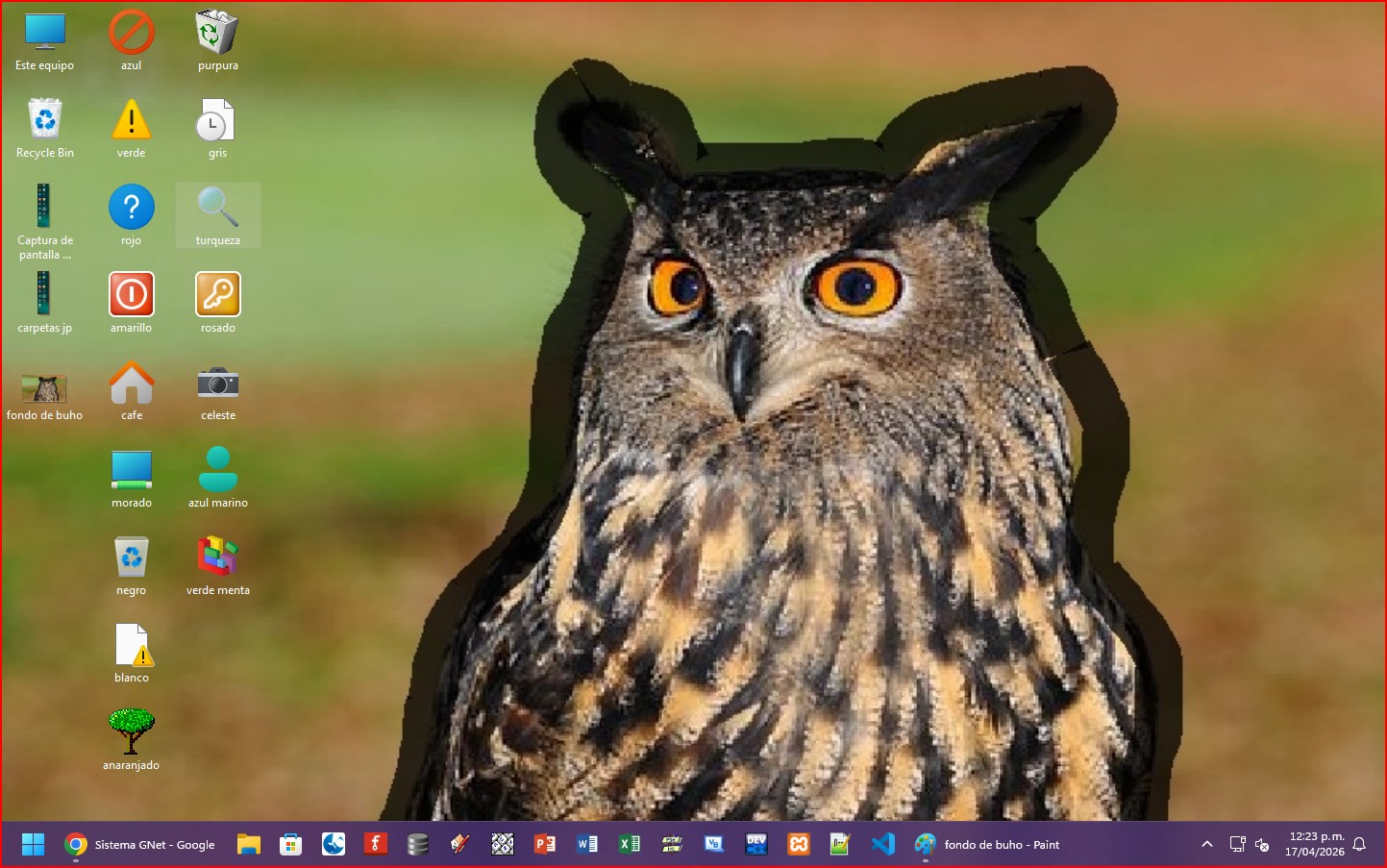1387x868 pixels.
Task: Select the 'turqueza' magnifier desktop icon
Action: click(218, 207)
